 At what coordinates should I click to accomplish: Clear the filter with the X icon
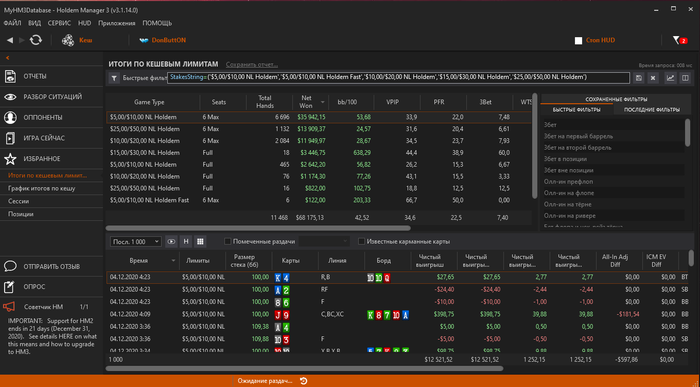(x=653, y=78)
